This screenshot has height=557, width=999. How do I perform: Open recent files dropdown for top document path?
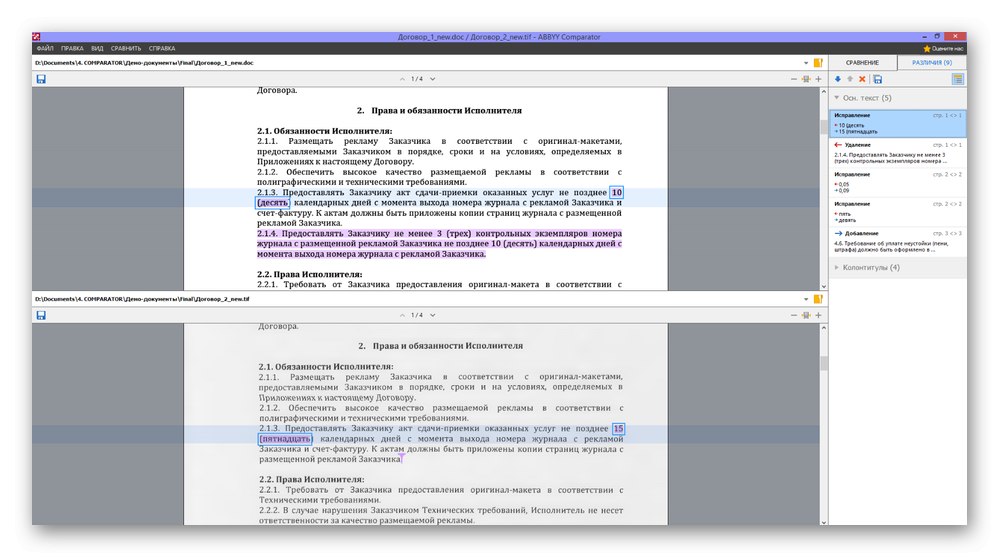(806, 63)
